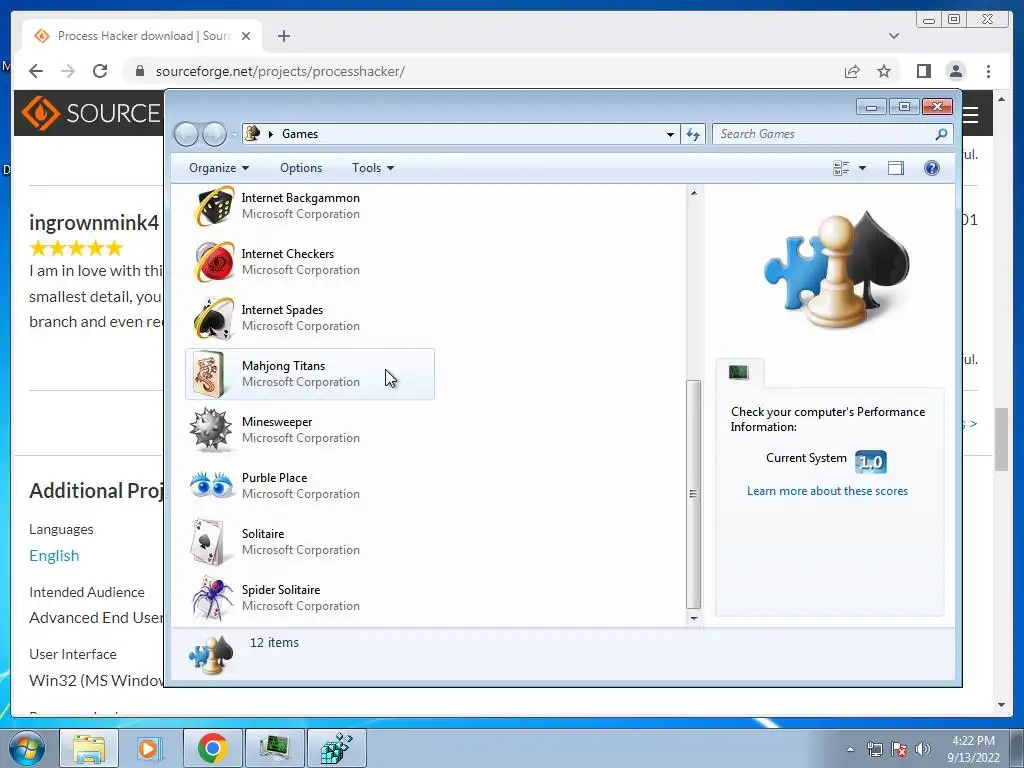The height and width of the screenshot is (768, 1024).
Task: Close Process Hacker download tab
Action: coord(246,36)
